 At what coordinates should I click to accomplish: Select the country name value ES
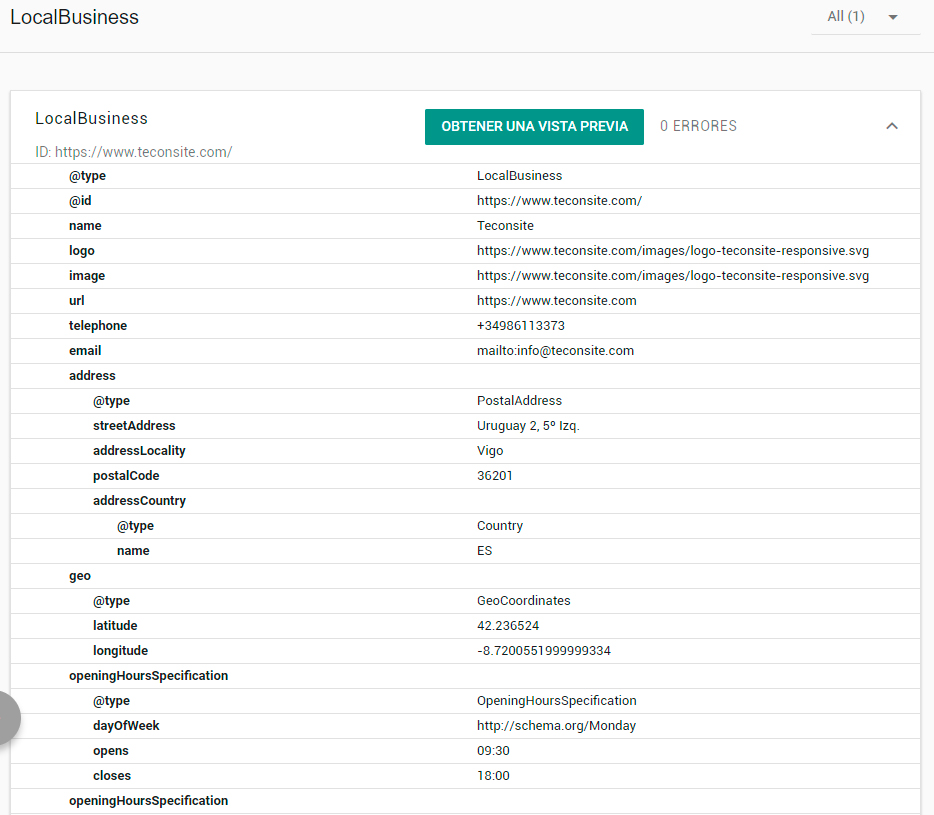click(x=484, y=551)
